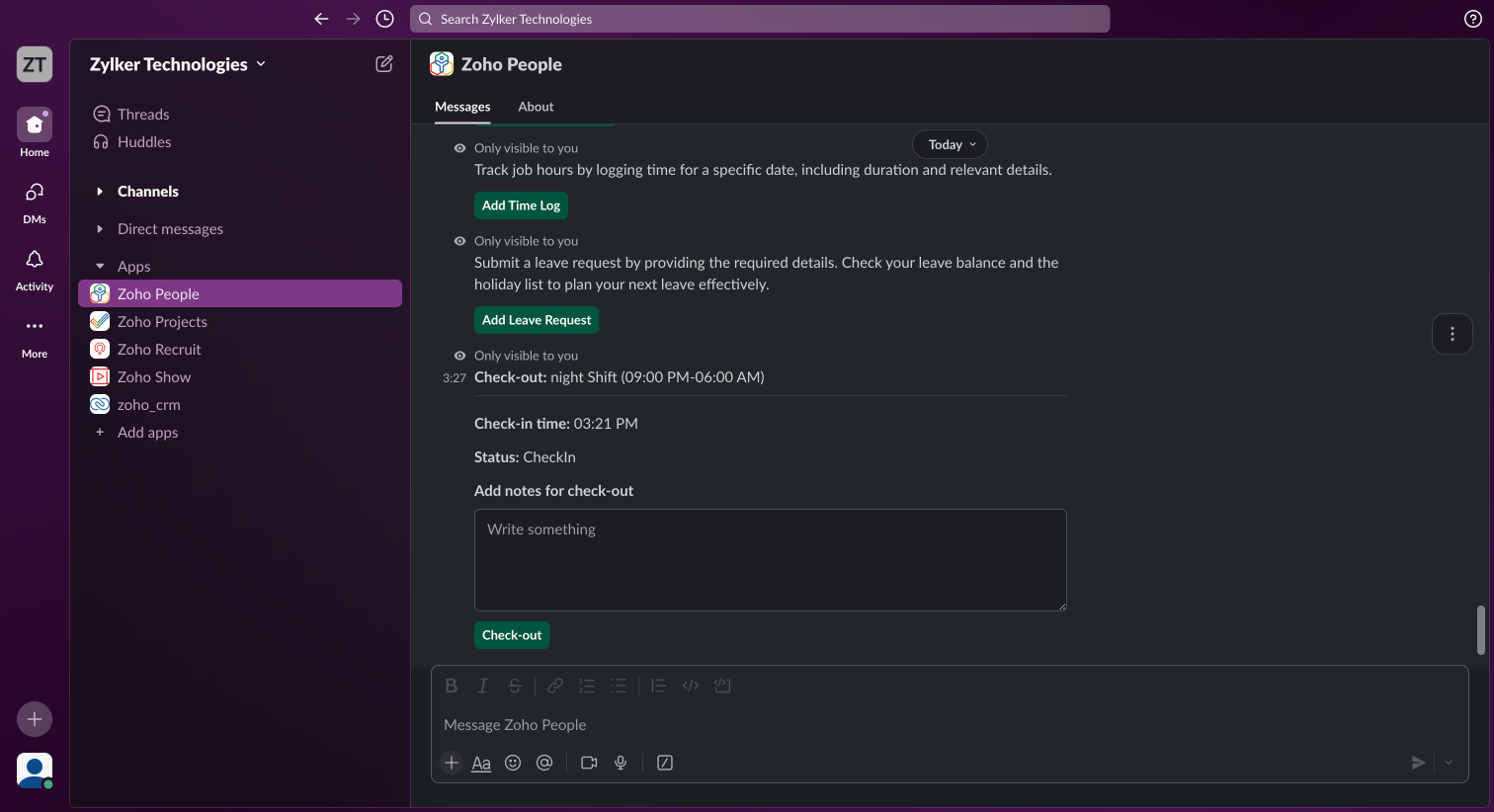Expand the Direct messages section
The width and height of the screenshot is (1494, 812).
pyautogui.click(x=100, y=229)
